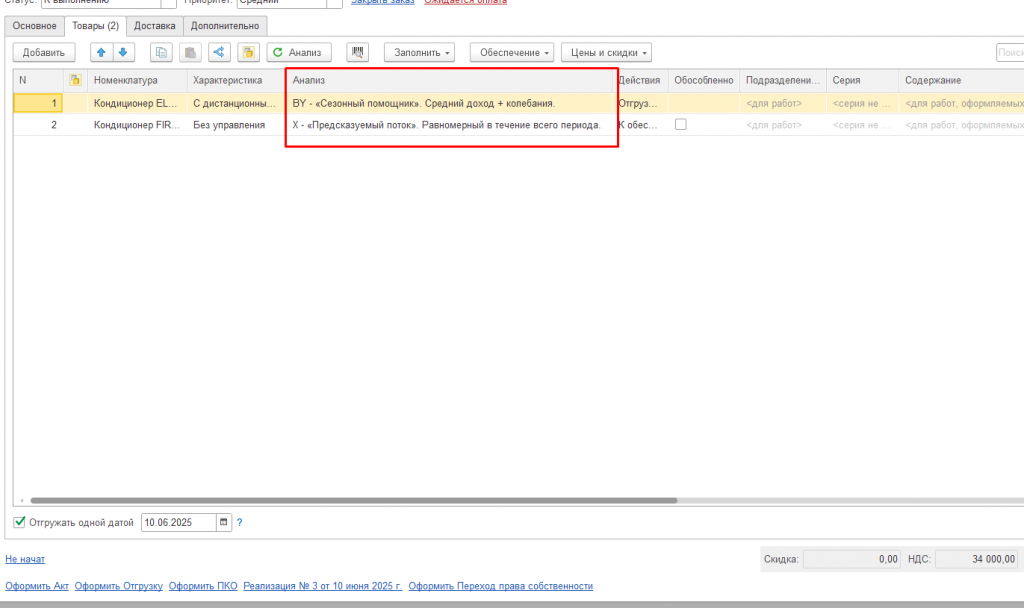Click the Анализ column header

click(449, 80)
